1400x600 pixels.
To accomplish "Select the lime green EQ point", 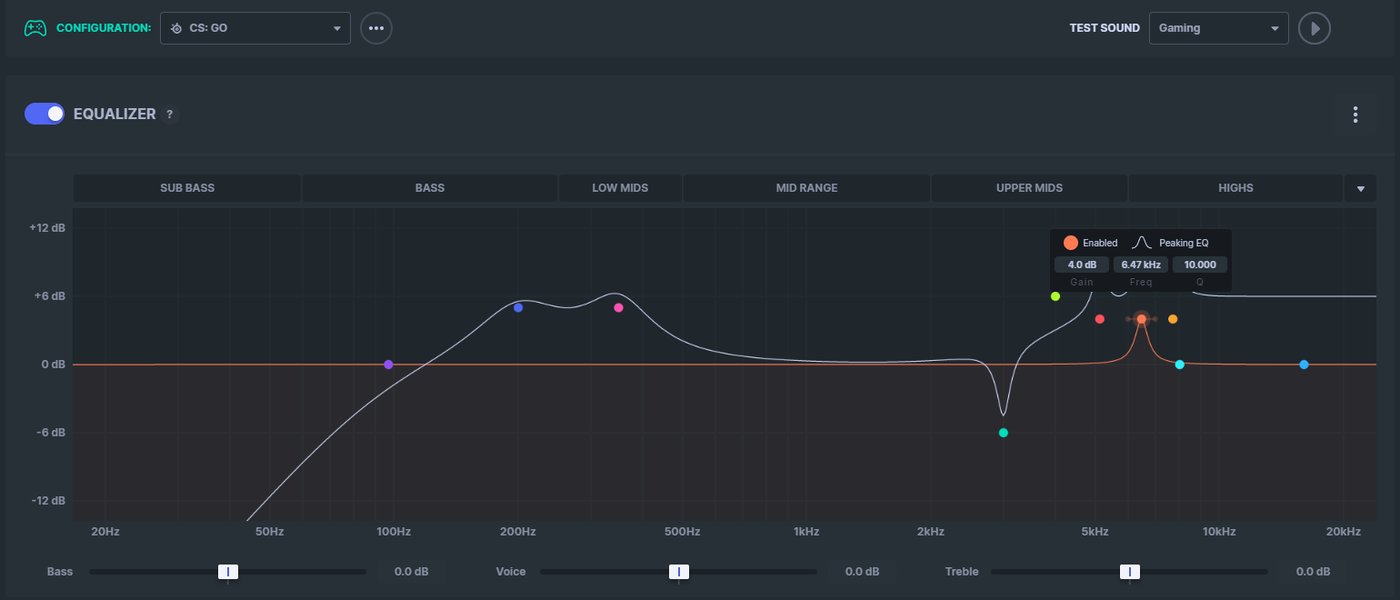I will [x=1055, y=297].
